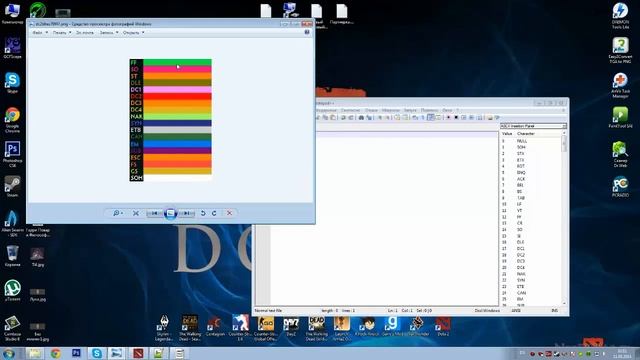Toggle highlighted Indent Guide button
Image resolution: width=640 pixels, height=360 pixels.
point(431,118)
